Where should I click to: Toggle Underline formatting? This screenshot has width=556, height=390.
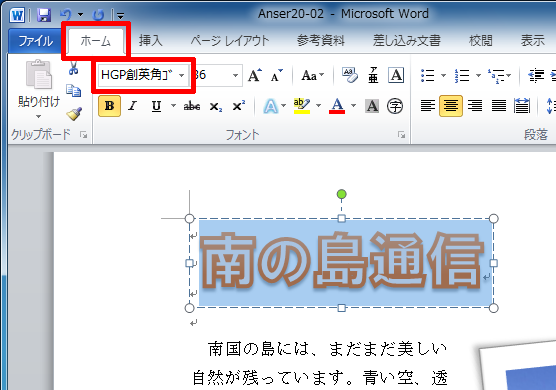click(x=156, y=106)
